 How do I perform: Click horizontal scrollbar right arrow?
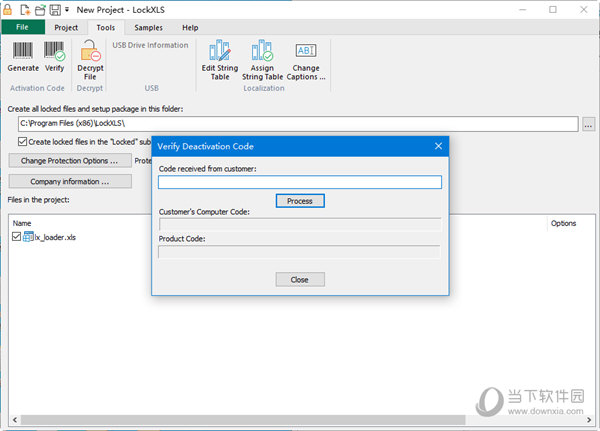(x=589, y=420)
